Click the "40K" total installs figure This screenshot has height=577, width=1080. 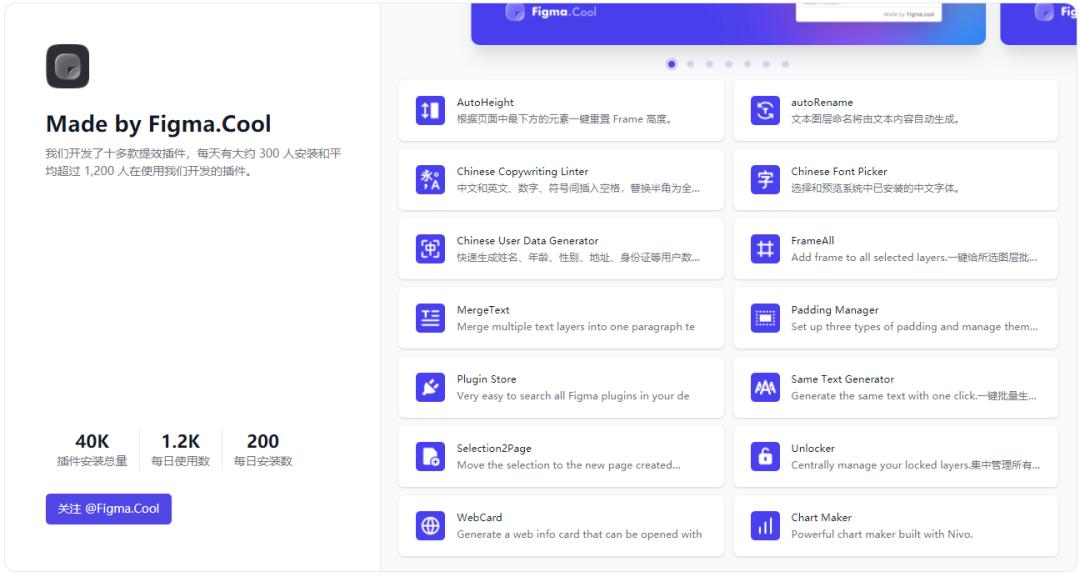pos(92,441)
